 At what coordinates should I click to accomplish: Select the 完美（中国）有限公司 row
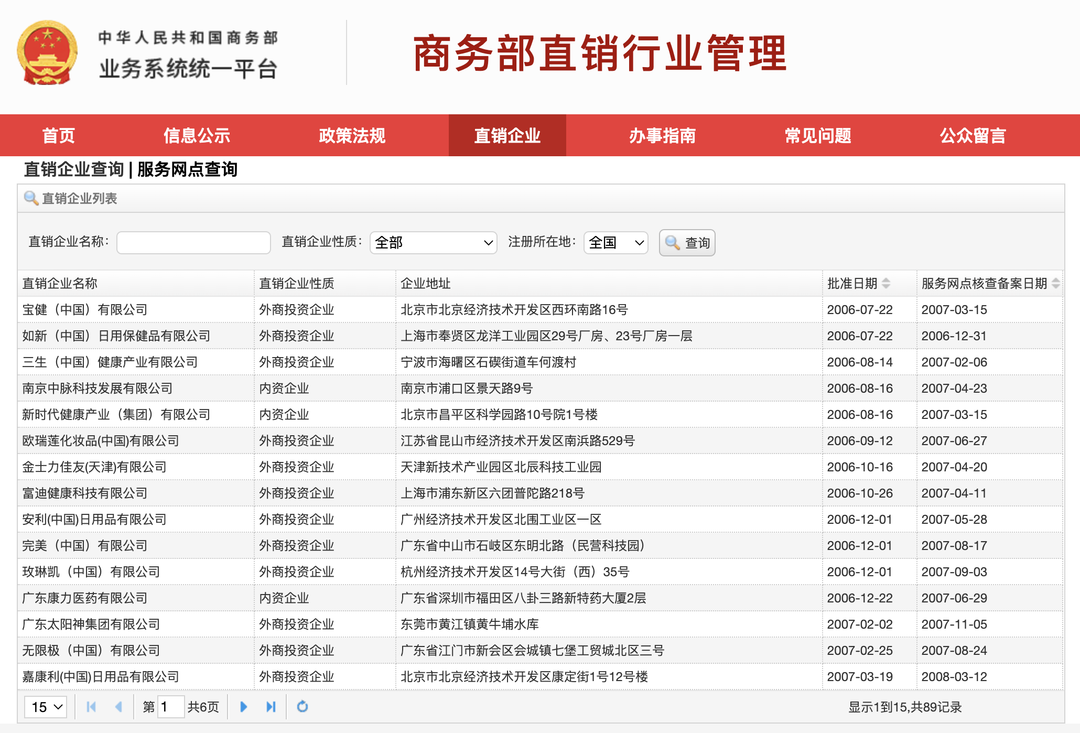click(540, 546)
